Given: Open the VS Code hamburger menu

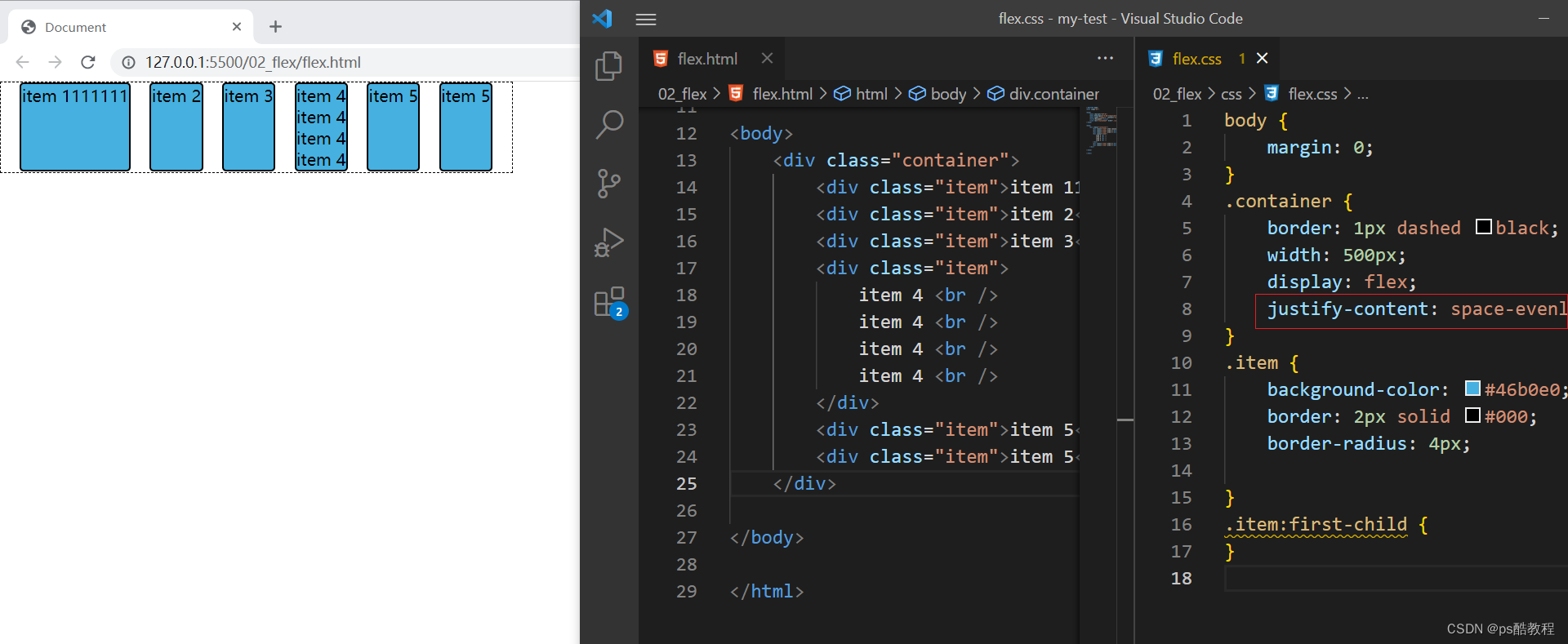Looking at the screenshot, I should tap(646, 19).
